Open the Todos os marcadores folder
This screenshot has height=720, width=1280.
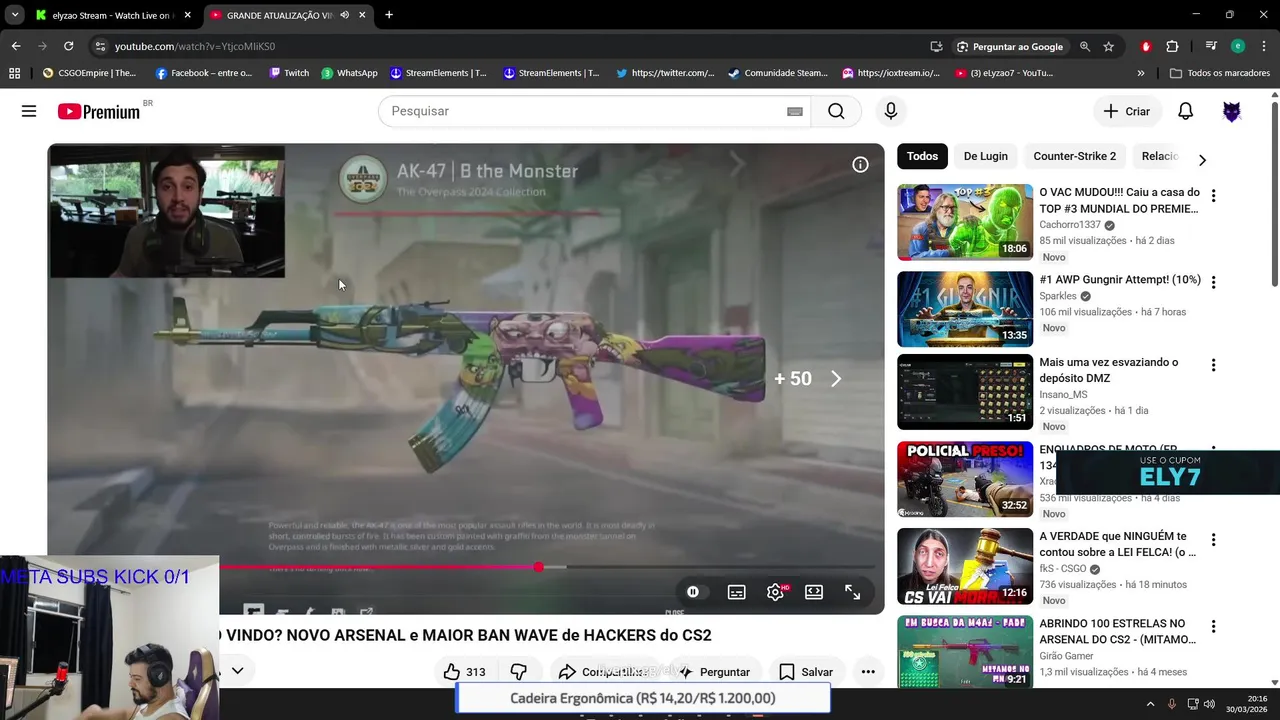point(1219,73)
